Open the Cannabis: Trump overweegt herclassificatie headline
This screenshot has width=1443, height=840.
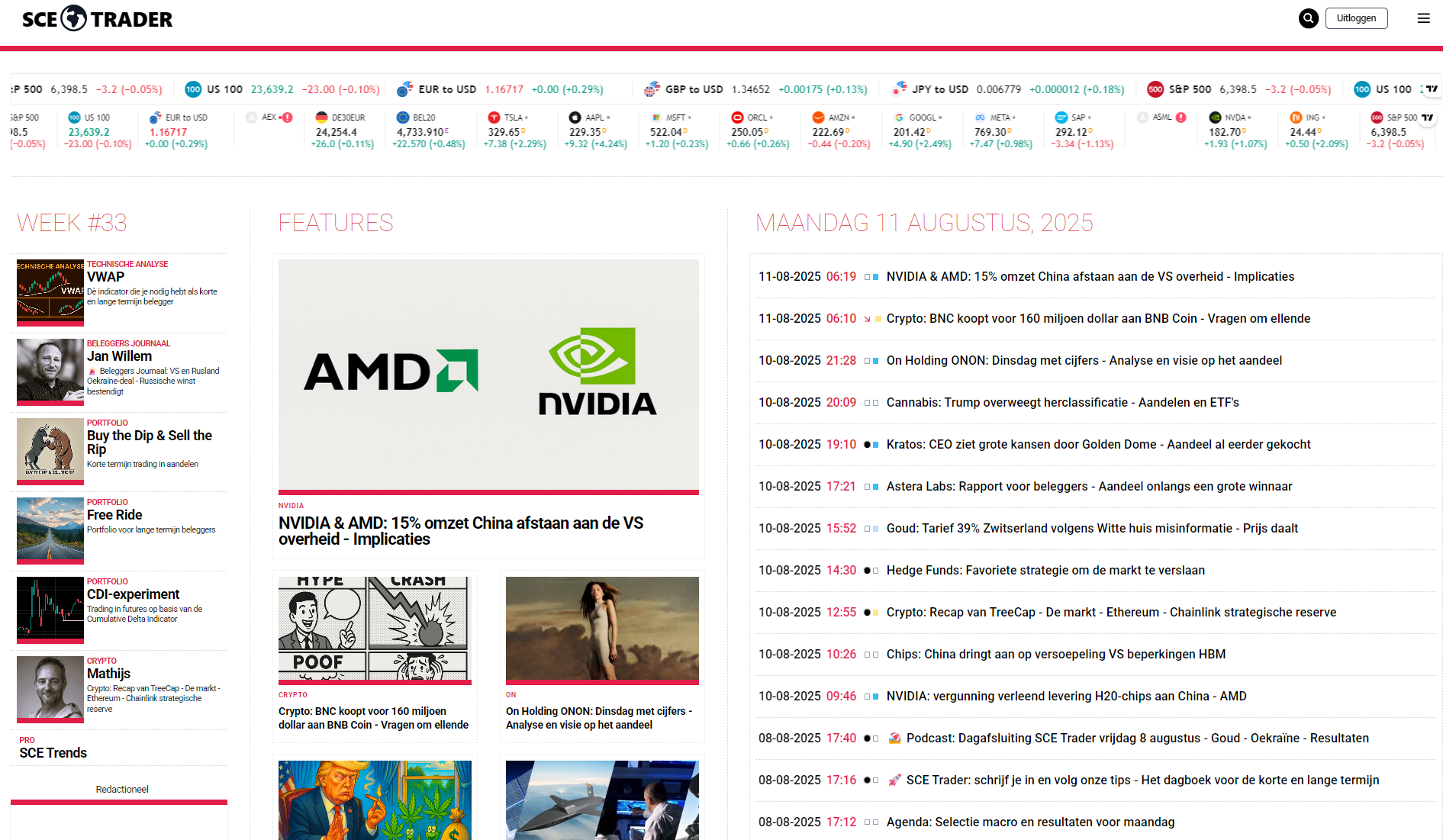coord(1063,403)
